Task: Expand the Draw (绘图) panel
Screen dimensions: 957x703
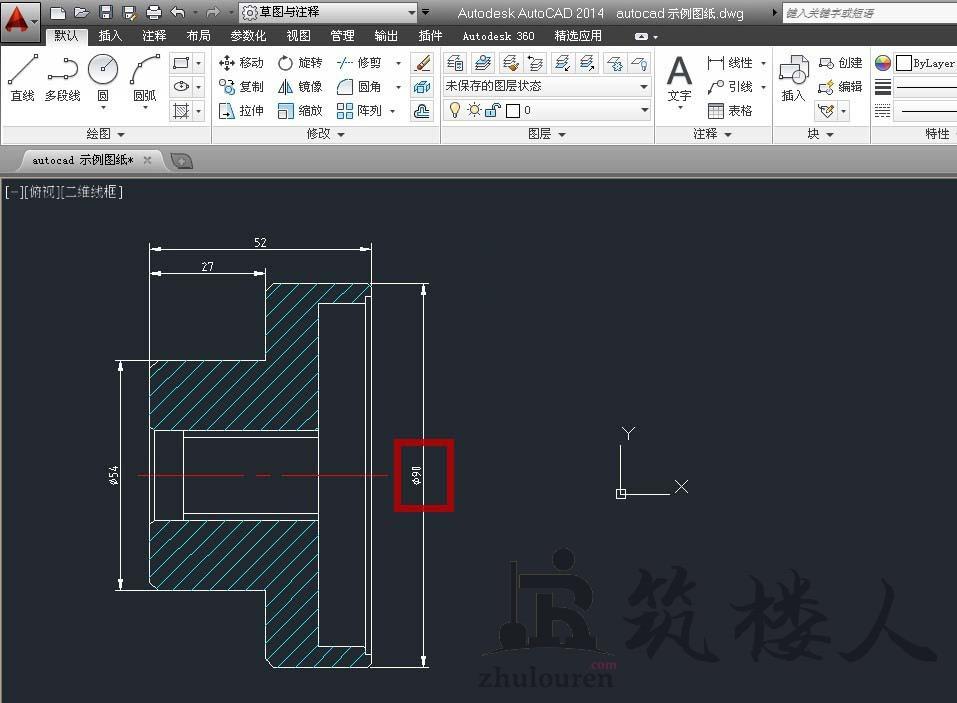Action: click(105, 134)
